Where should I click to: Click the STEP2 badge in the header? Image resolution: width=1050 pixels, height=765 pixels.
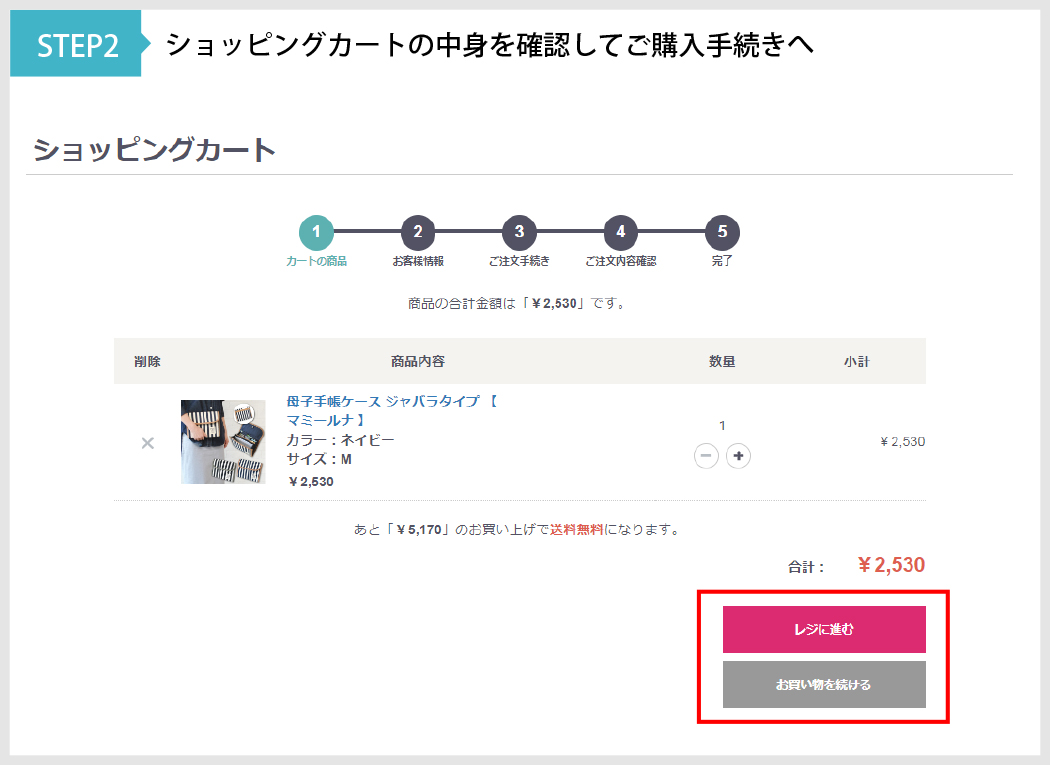[78, 44]
